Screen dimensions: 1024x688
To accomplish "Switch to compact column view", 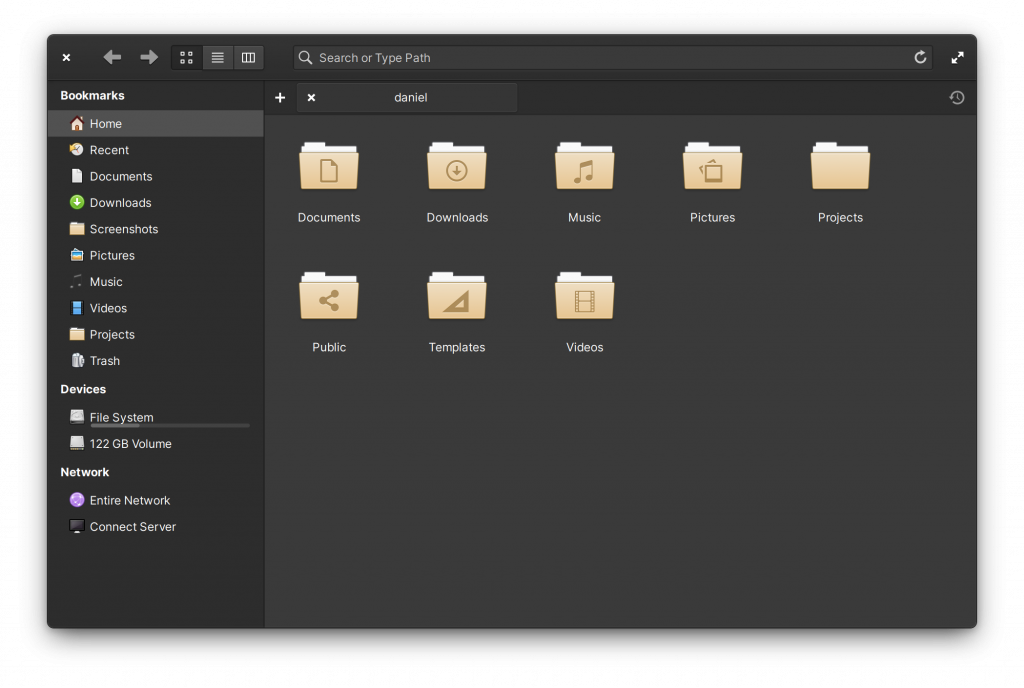I will click(248, 57).
